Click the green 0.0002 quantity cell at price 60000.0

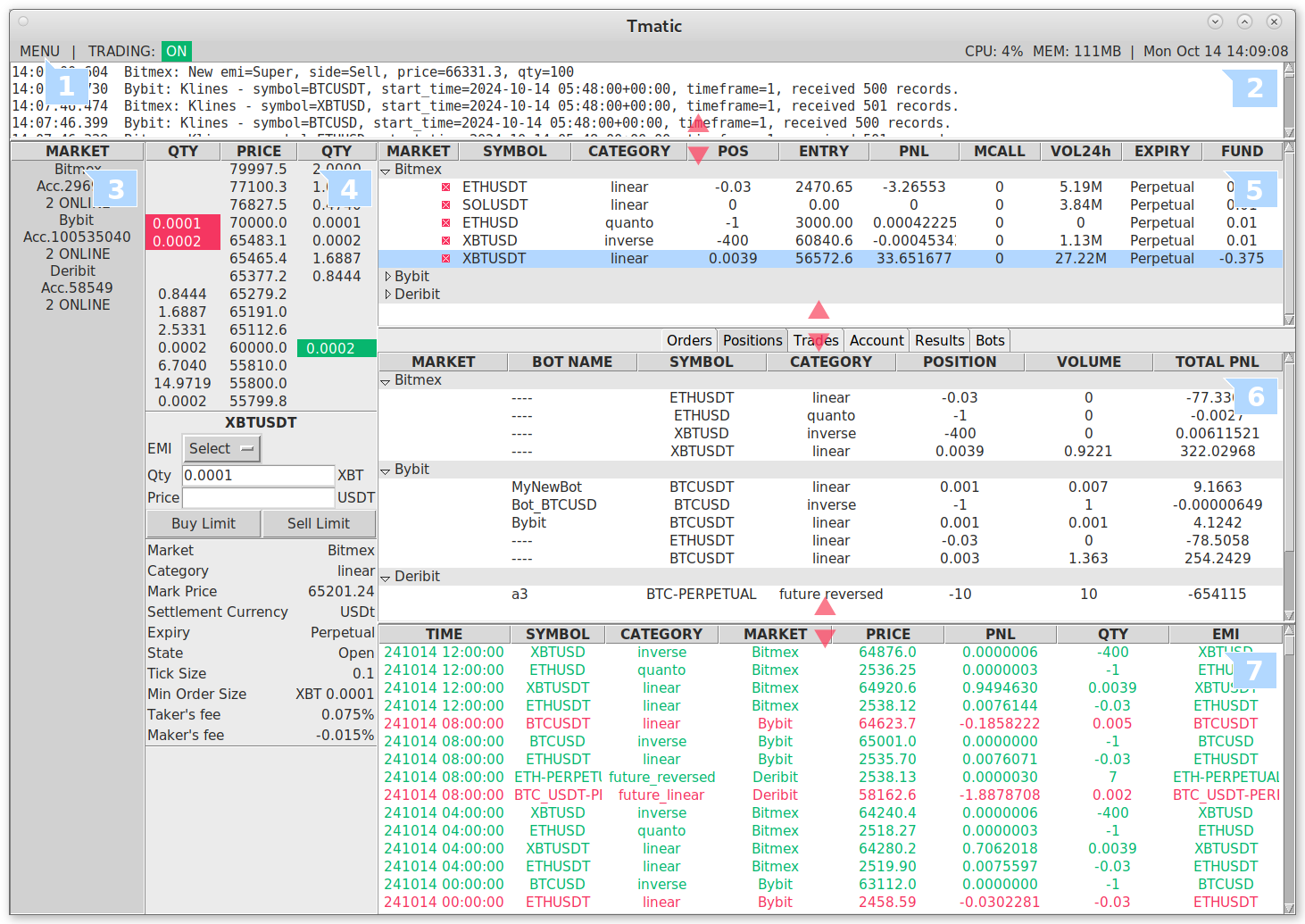pos(337,348)
